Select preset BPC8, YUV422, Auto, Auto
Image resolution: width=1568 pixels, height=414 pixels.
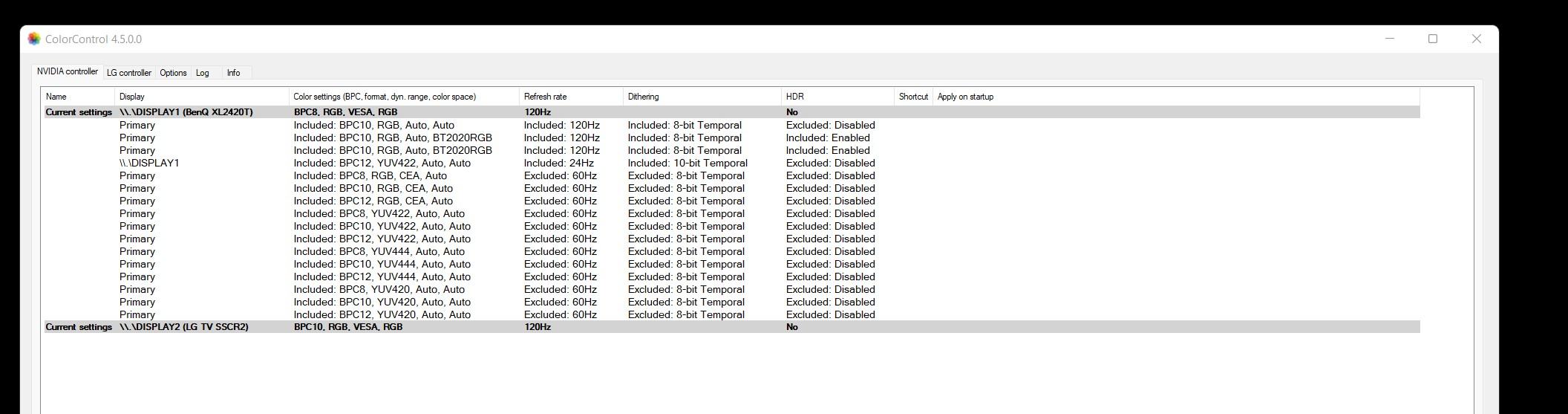731,213
